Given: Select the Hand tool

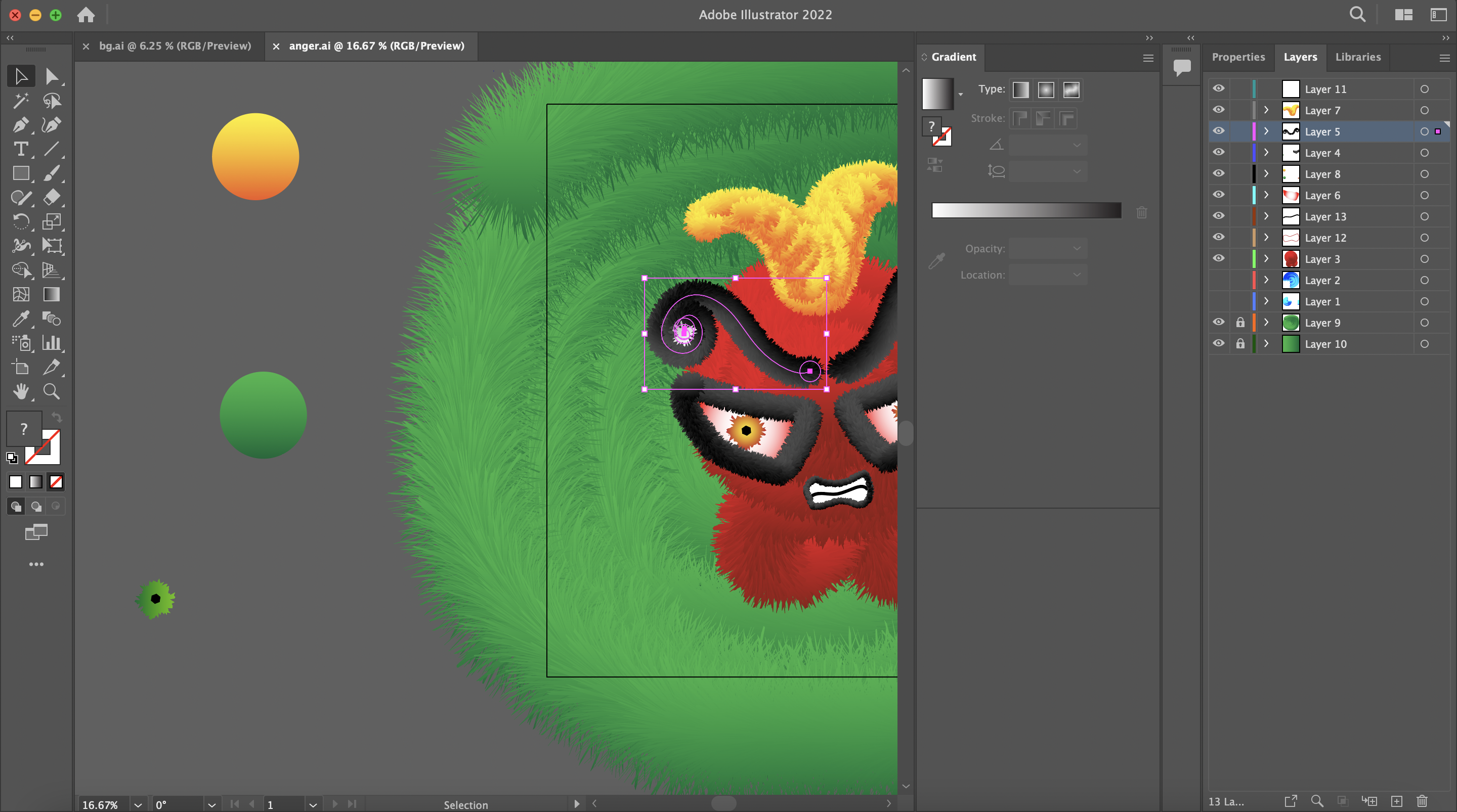Looking at the screenshot, I should click(21, 391).
